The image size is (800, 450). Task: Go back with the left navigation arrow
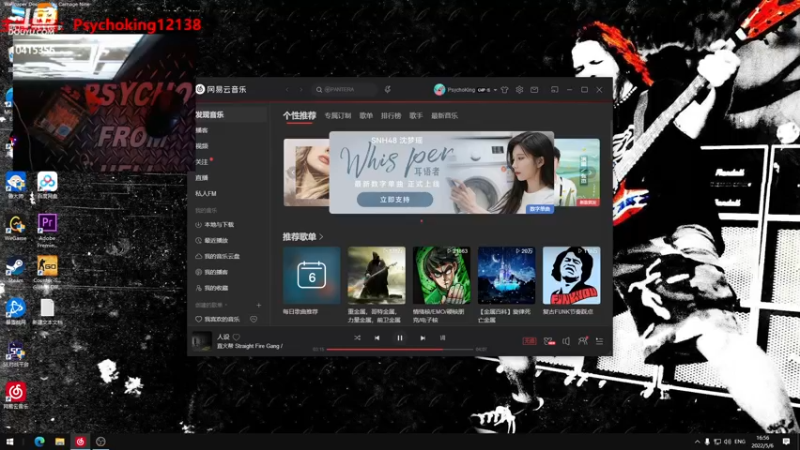click(x=287, y=90)
